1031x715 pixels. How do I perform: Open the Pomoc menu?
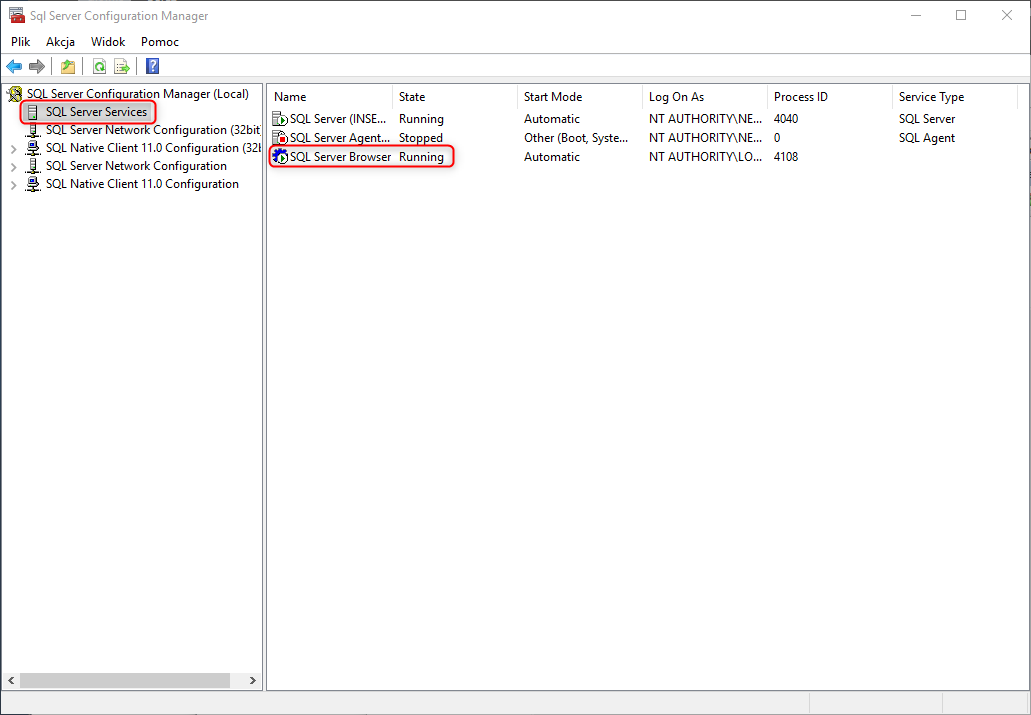[x=160, y=41]
